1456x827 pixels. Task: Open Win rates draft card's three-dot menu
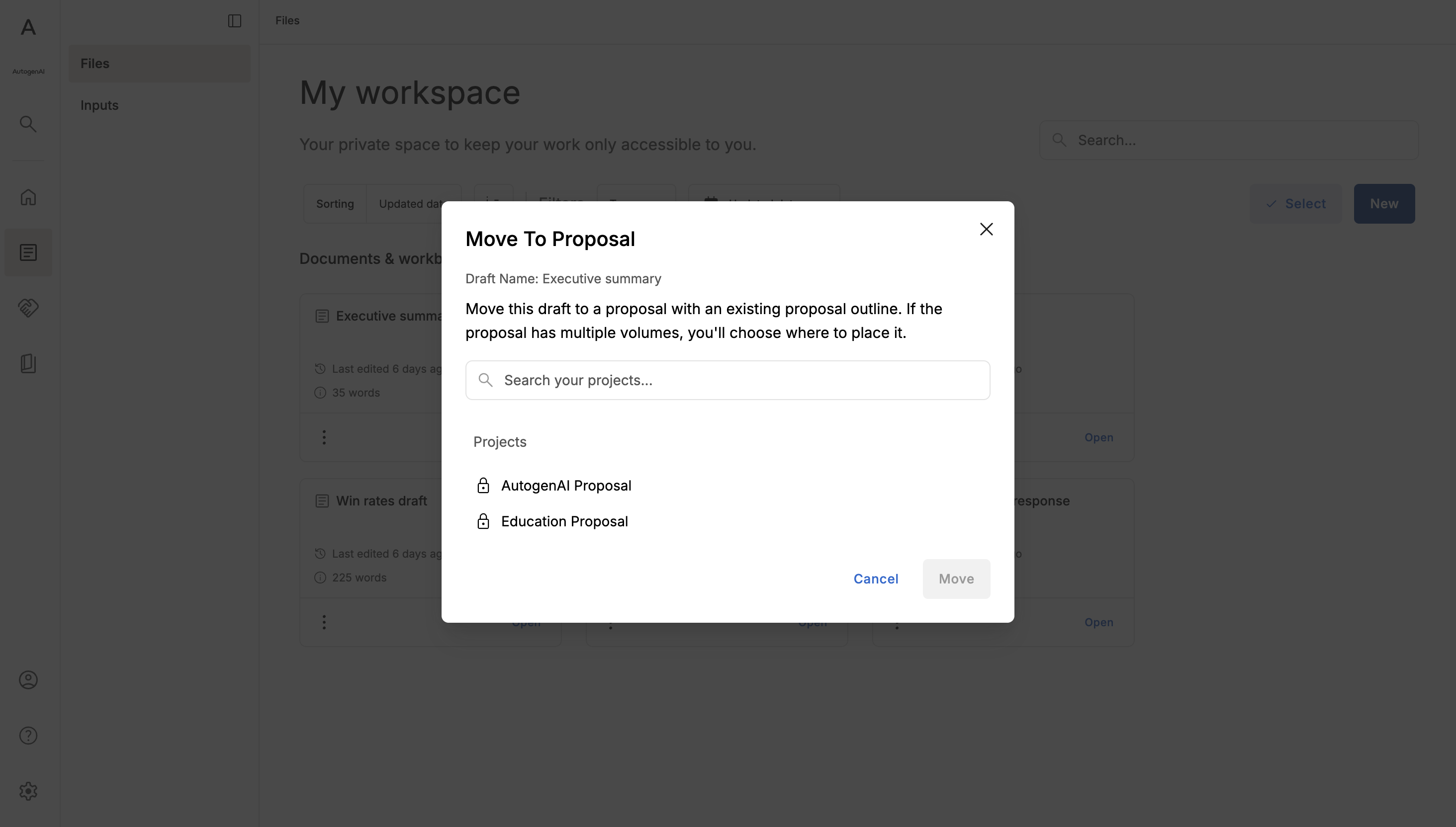click(x=324, y=622)
